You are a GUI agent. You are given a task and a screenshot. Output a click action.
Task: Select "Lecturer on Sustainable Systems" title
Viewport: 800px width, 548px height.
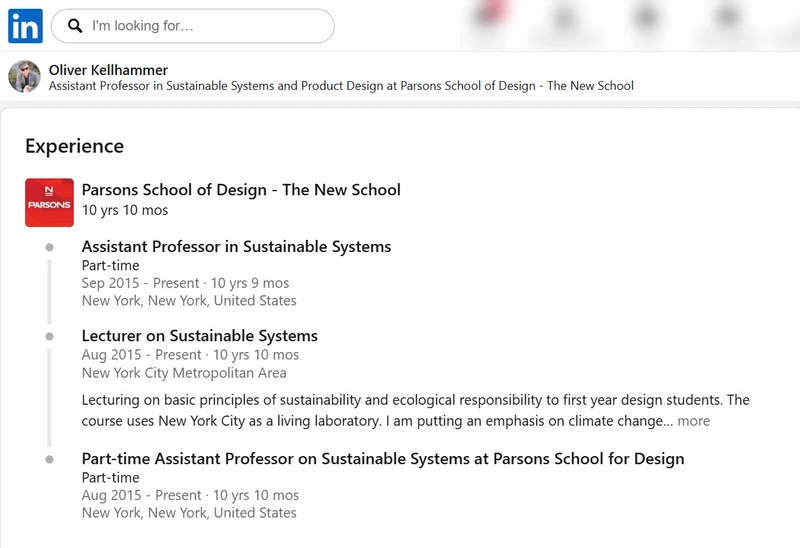tap(199, 336)
